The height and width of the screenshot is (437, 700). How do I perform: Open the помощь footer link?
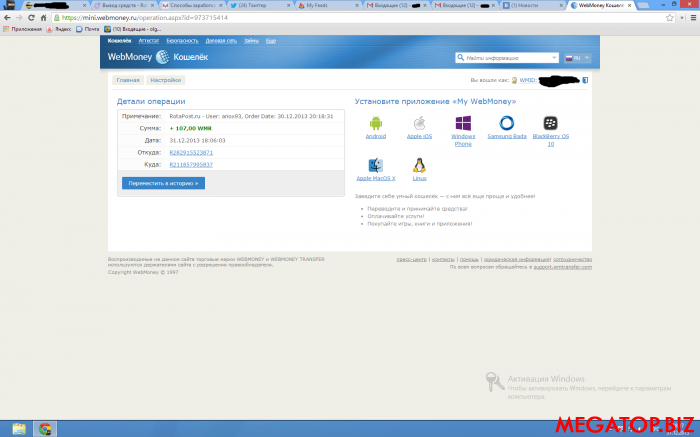469,259
